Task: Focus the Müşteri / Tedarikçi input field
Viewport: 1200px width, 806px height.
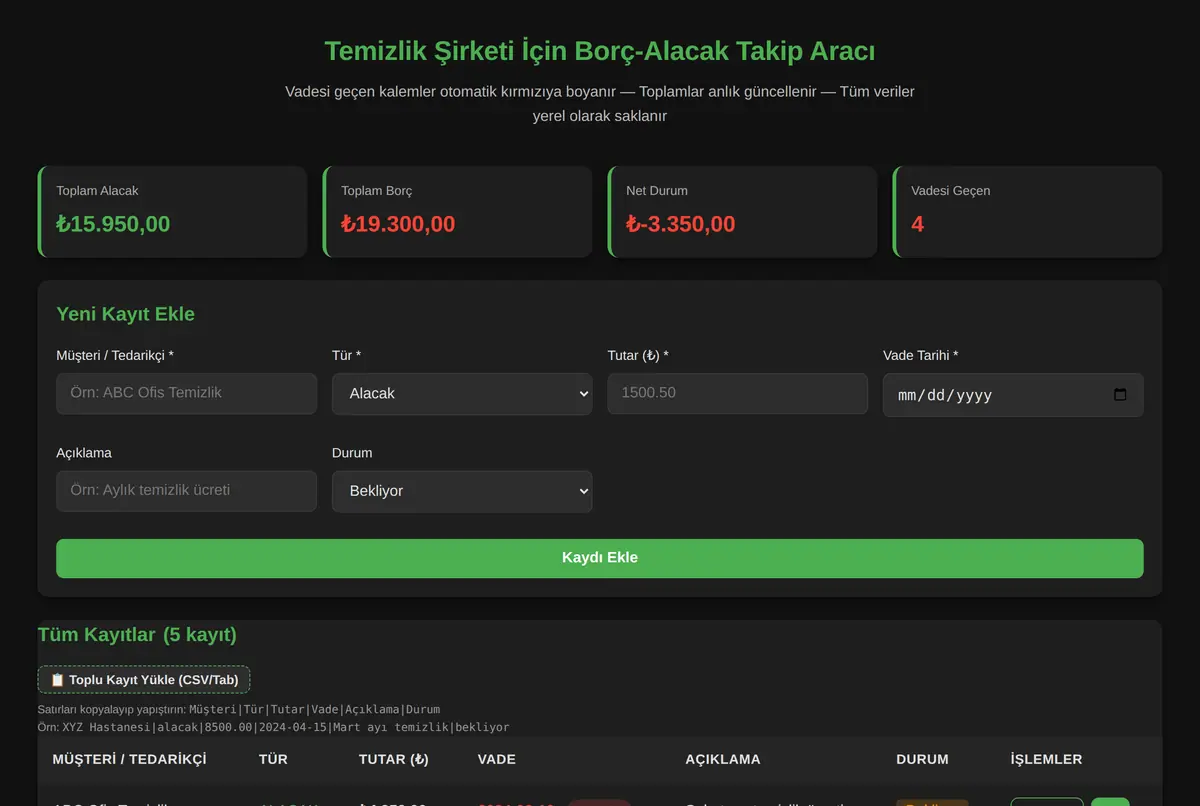Action: (x=186, y=393)
